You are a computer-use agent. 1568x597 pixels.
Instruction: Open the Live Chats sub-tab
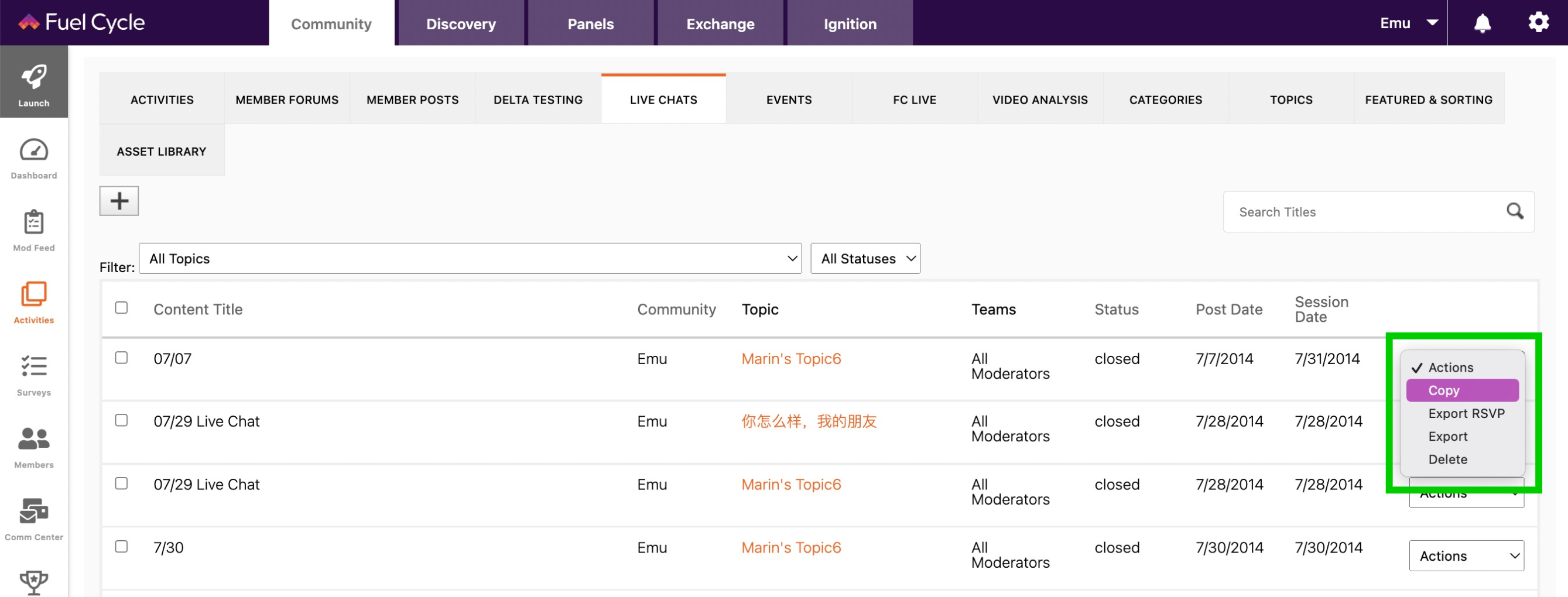663,99
